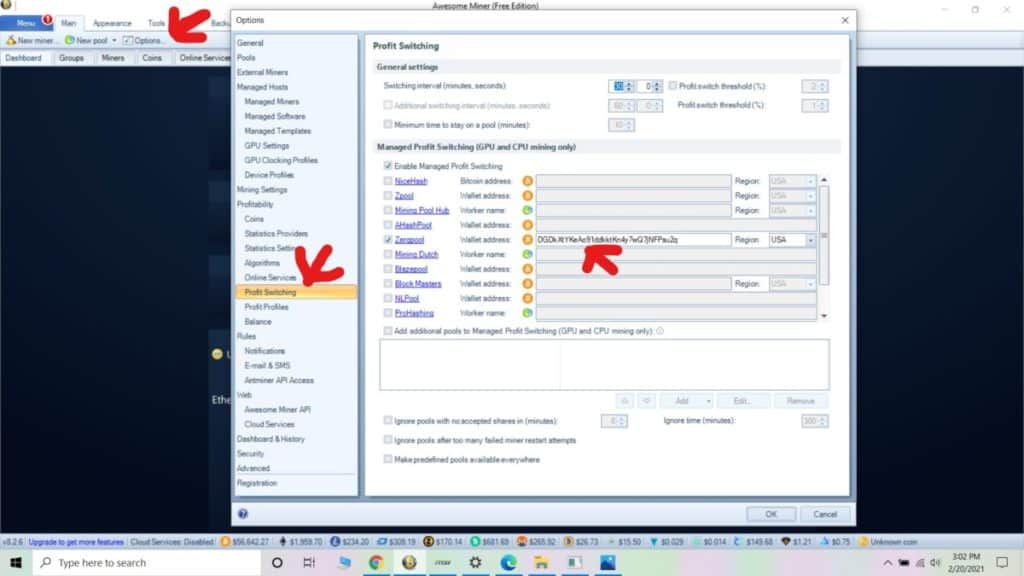
Task: Select the Miners tab in the main window
Action: click(113, 58)
